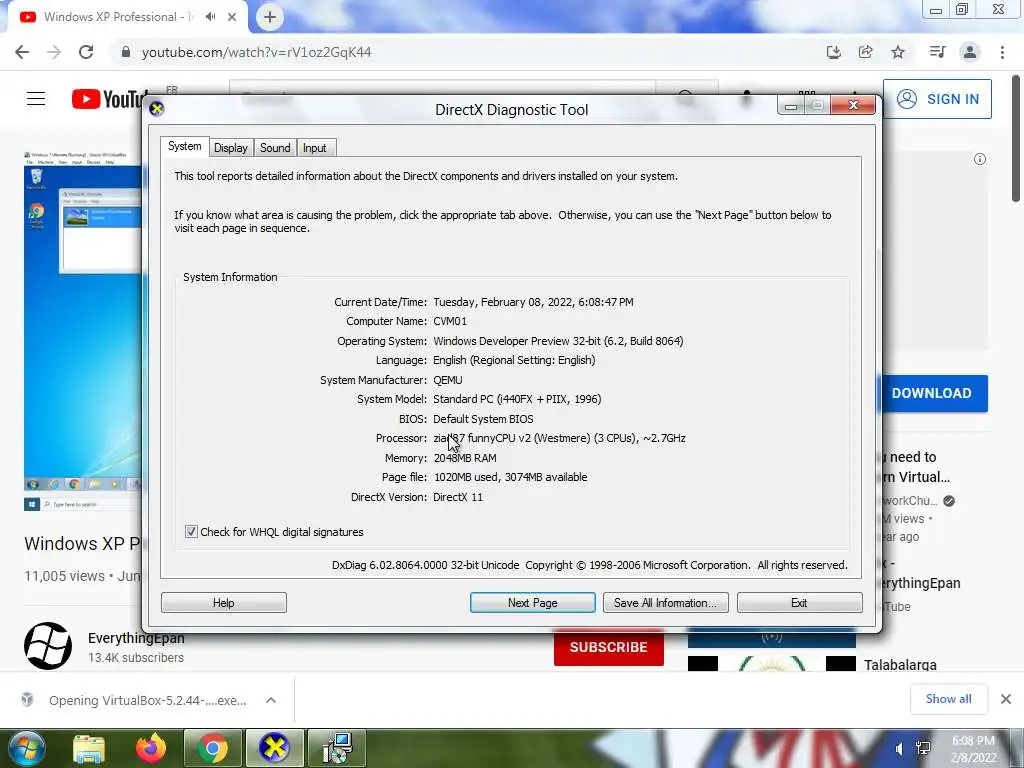Click the Memory value 2048MB RAM
The height and width of the screenshot is (768, 1024).
465,458
